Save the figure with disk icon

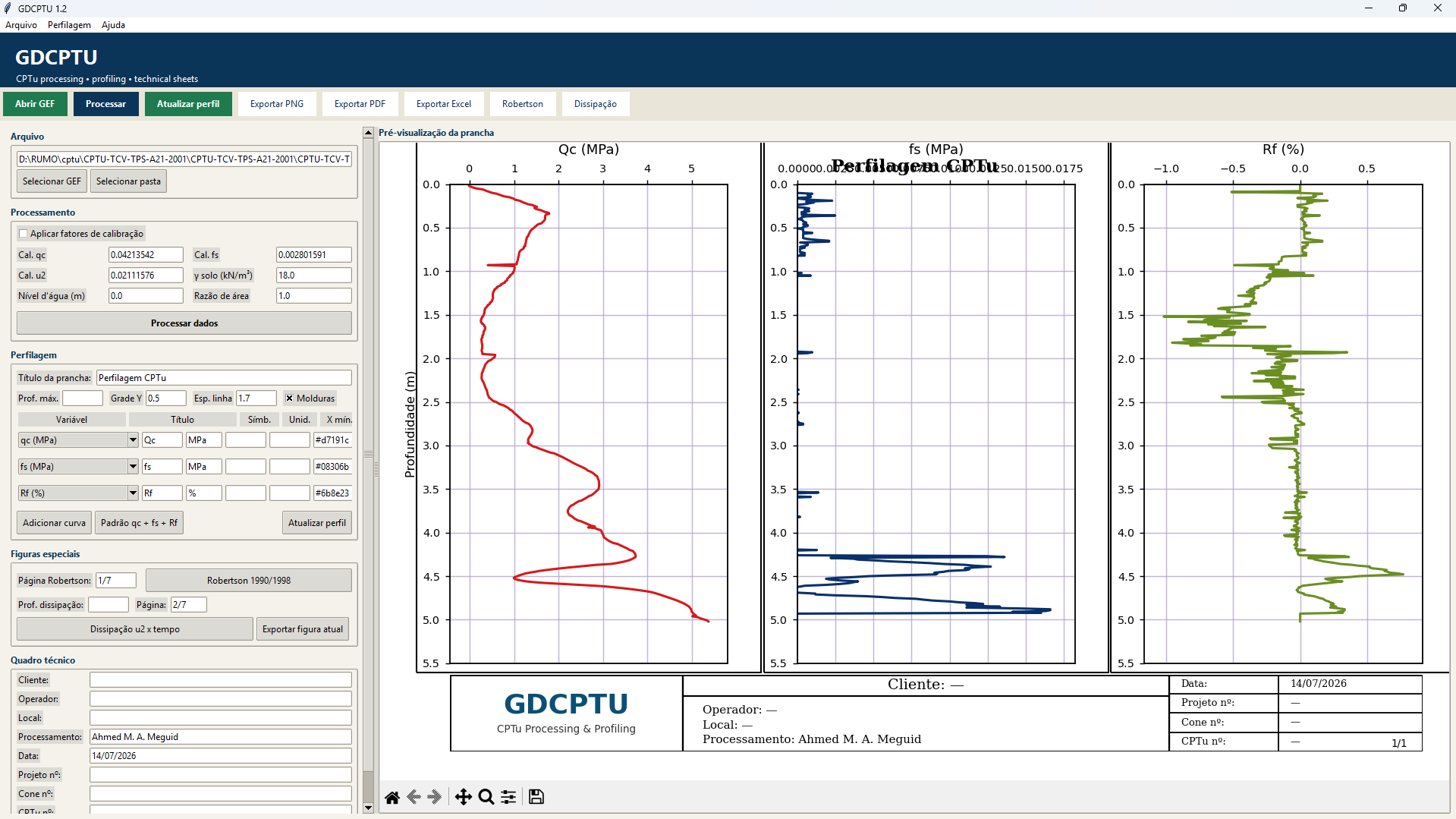click(x=536, y=797)
